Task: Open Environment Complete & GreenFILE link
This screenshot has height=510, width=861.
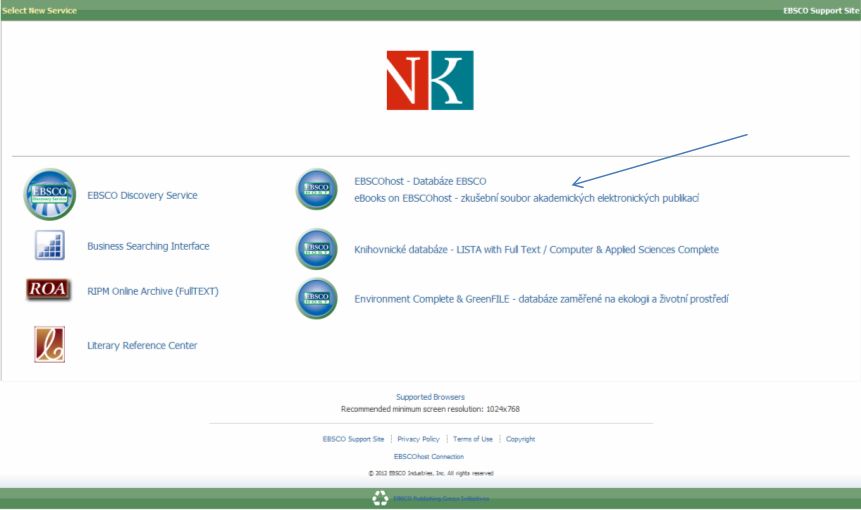Action: click(x=541, y=299)
